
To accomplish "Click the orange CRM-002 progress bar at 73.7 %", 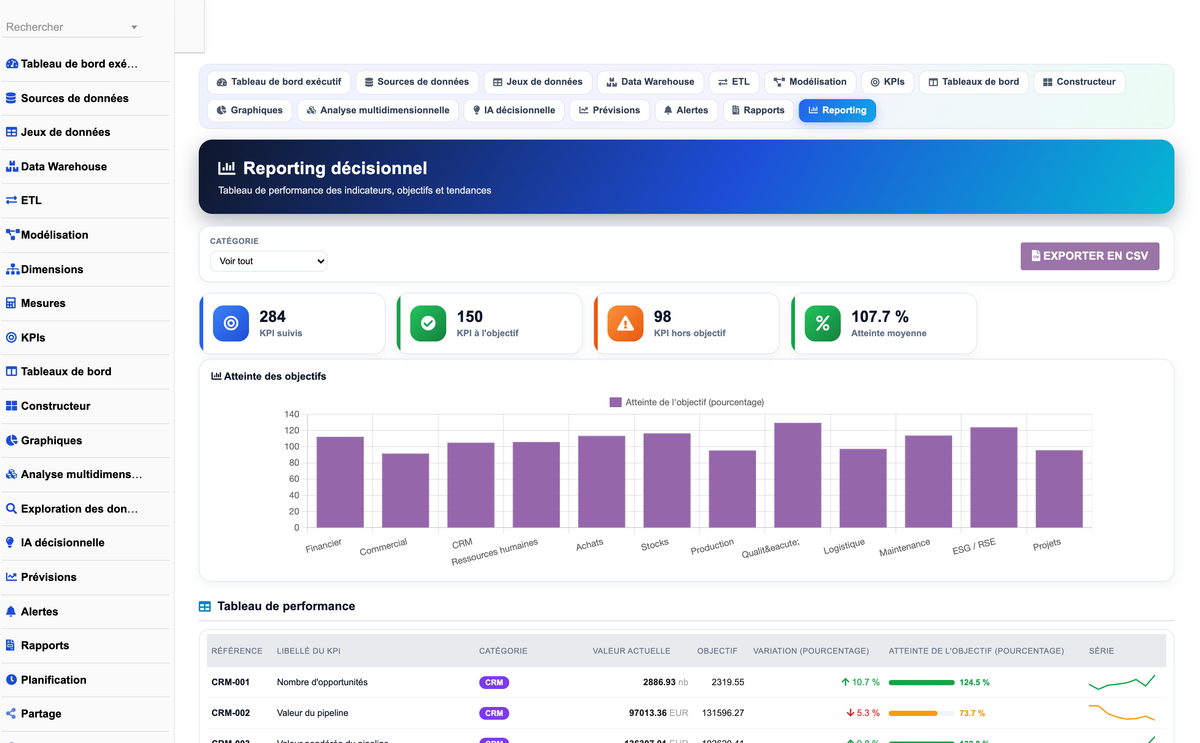I will pos(922,713).
